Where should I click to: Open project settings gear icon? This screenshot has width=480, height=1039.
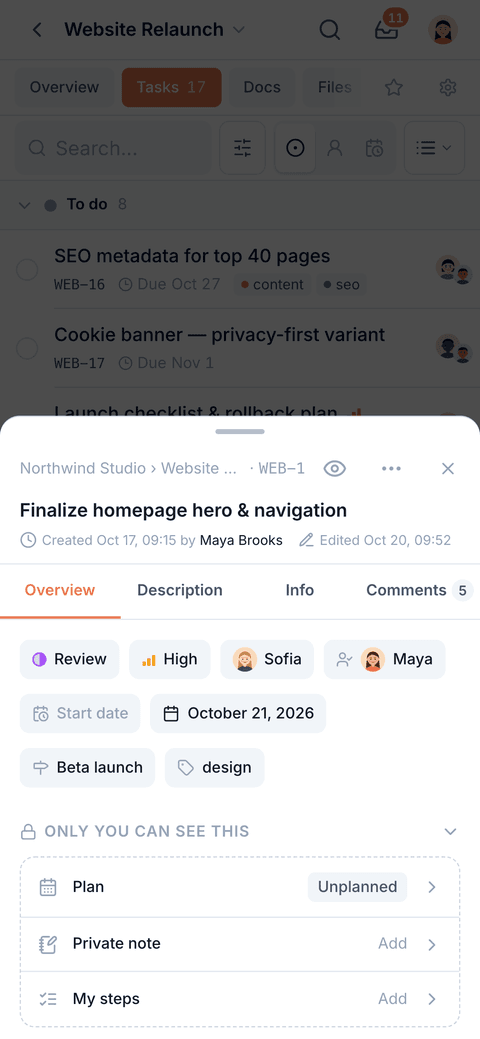(448, 87)
